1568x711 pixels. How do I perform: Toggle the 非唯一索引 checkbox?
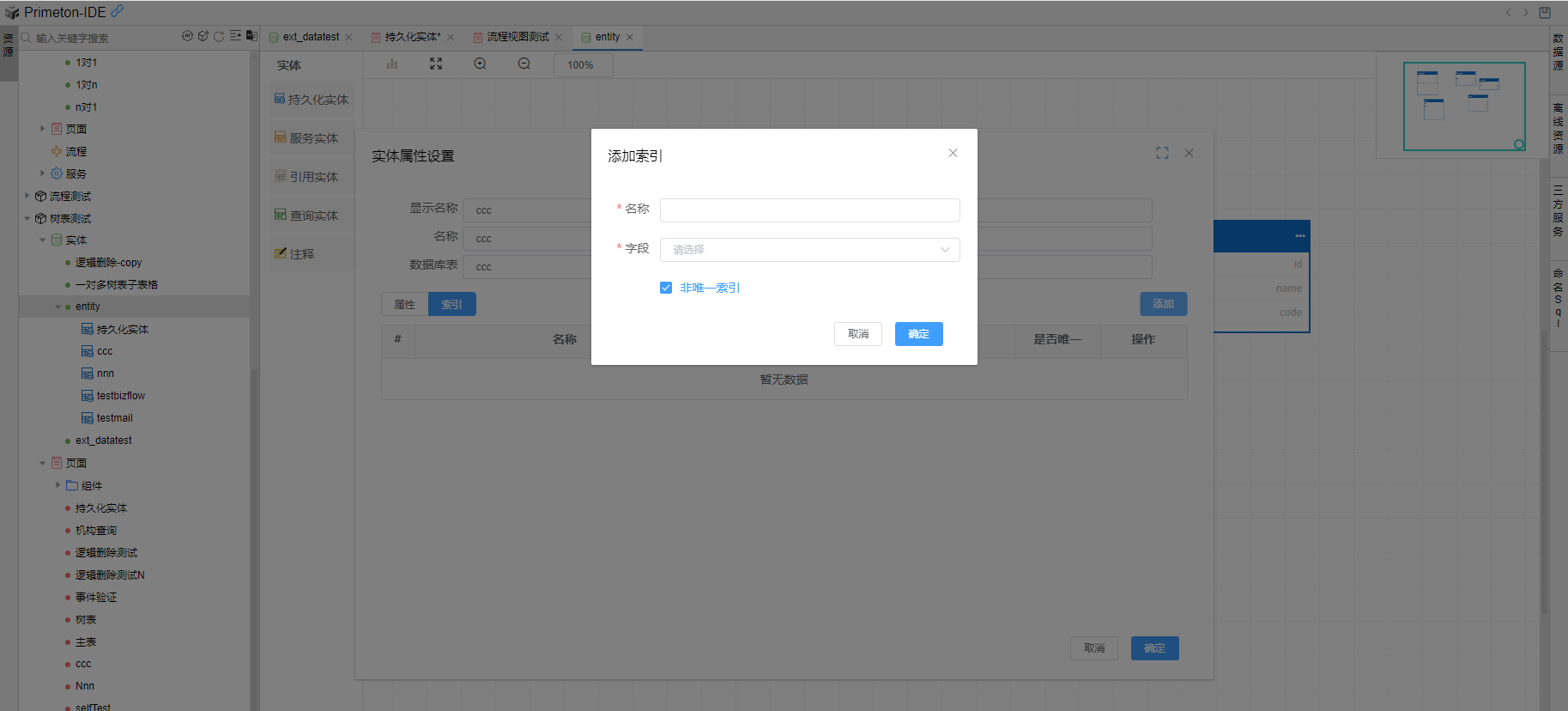pyautogui.click(x=666, y=288)
